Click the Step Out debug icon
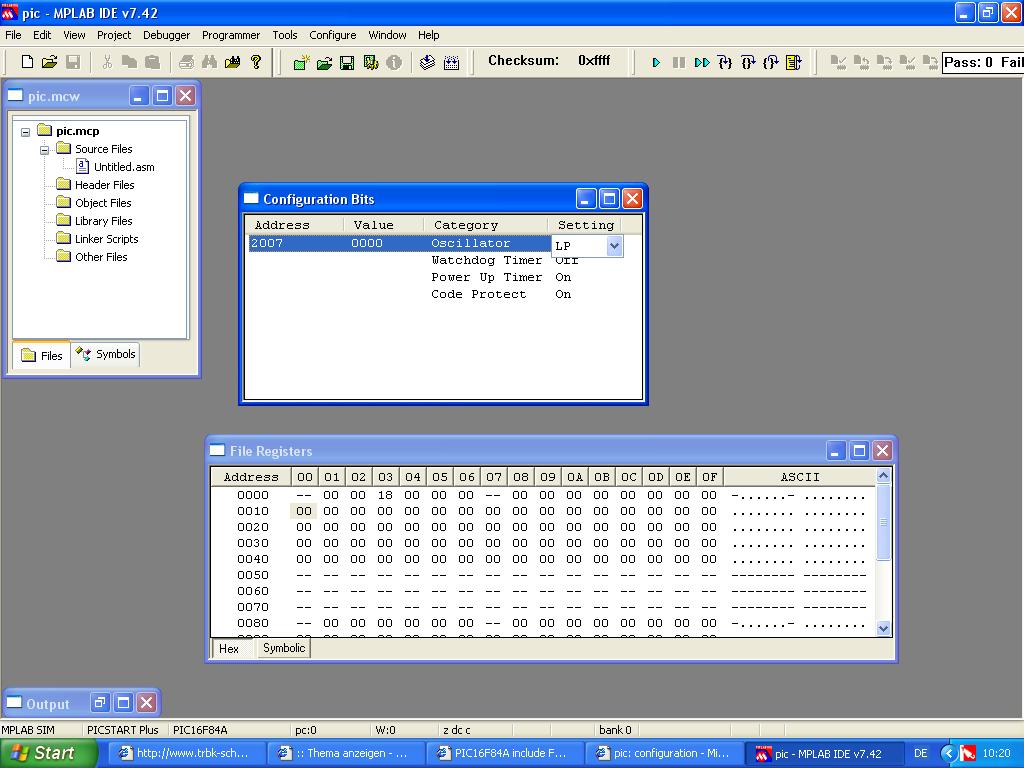Viewport: 1024px width, 768px height. [x=771, y=63]
